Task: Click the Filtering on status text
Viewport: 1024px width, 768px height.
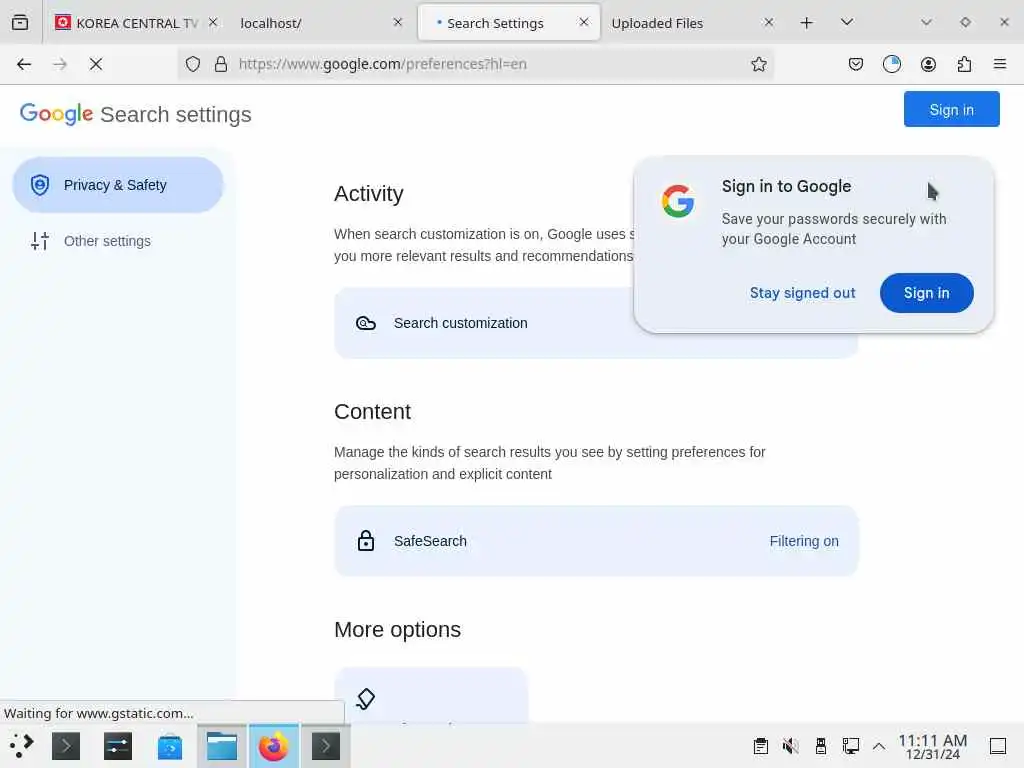Action: click(804, 541)
